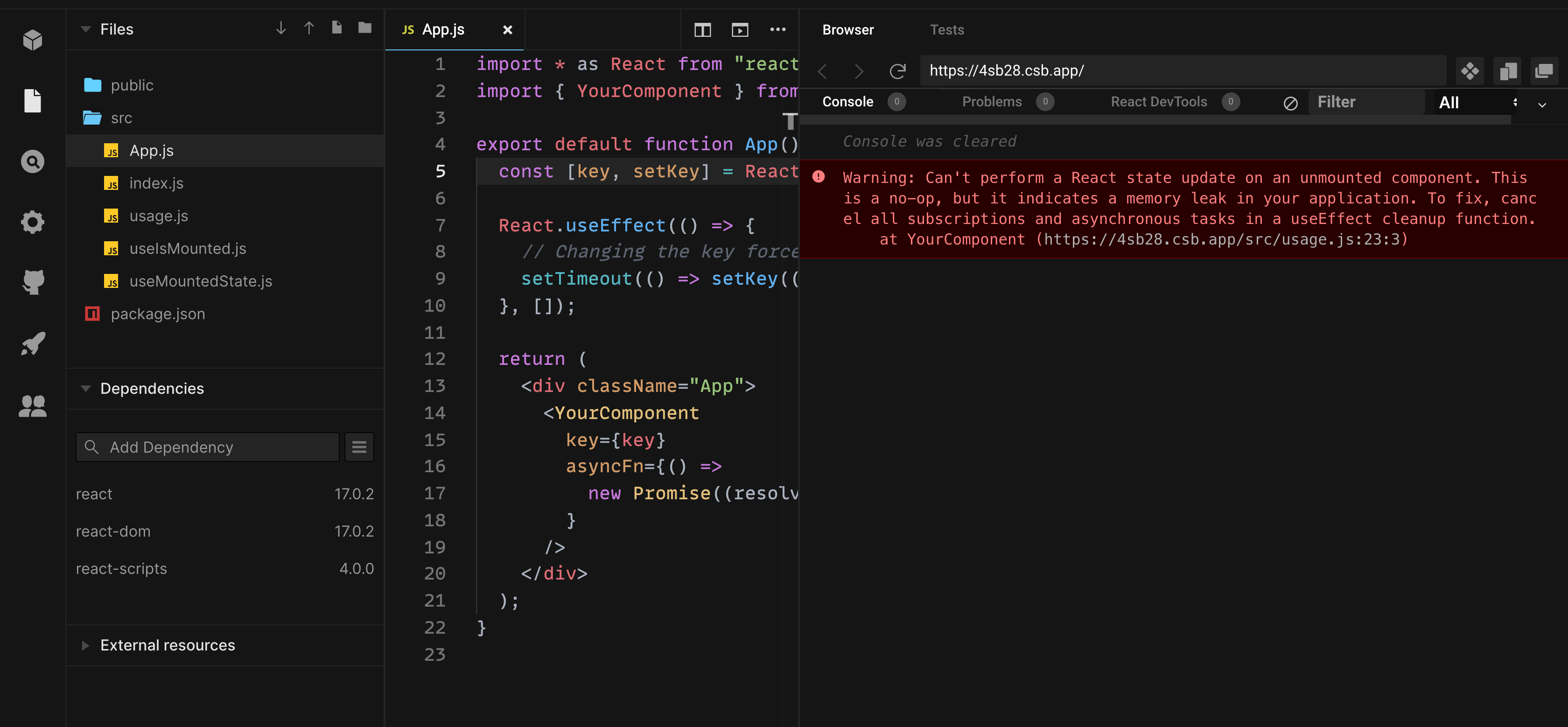Open useMountedState.js file
This screenshot has height=727, width=1568.
(200, 281)
